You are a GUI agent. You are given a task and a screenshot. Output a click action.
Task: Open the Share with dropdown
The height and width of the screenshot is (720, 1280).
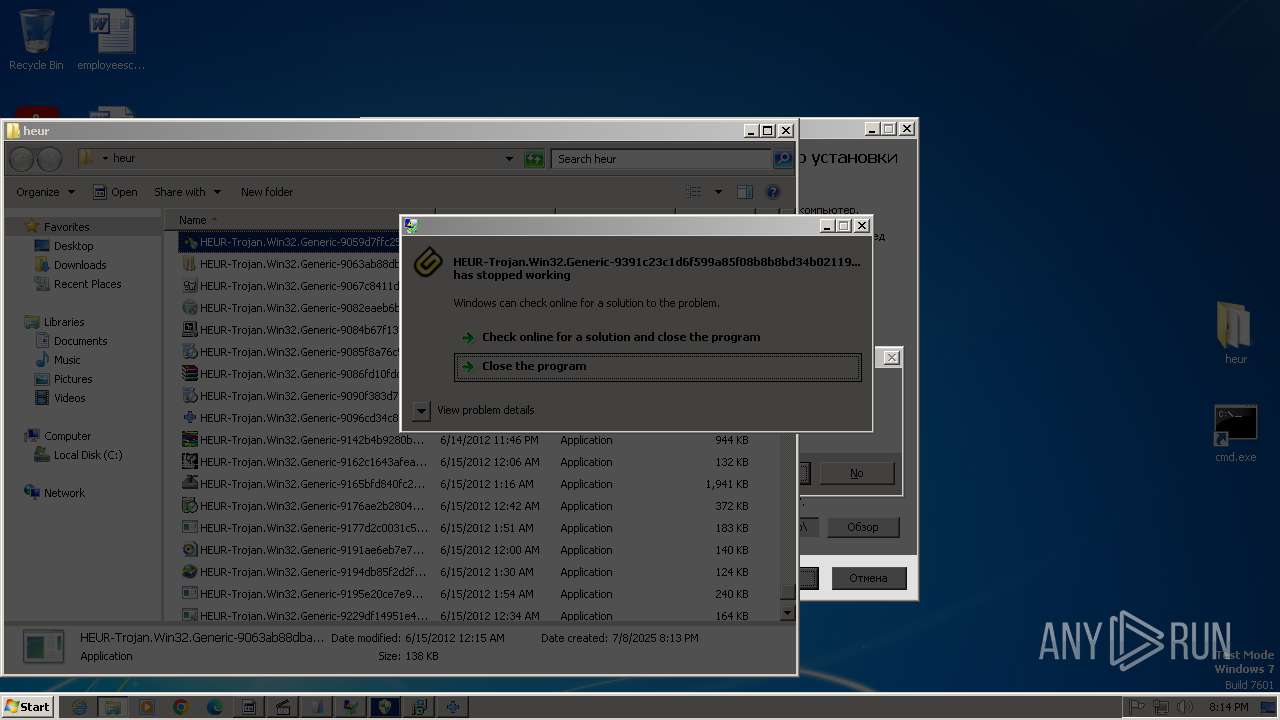187,192
